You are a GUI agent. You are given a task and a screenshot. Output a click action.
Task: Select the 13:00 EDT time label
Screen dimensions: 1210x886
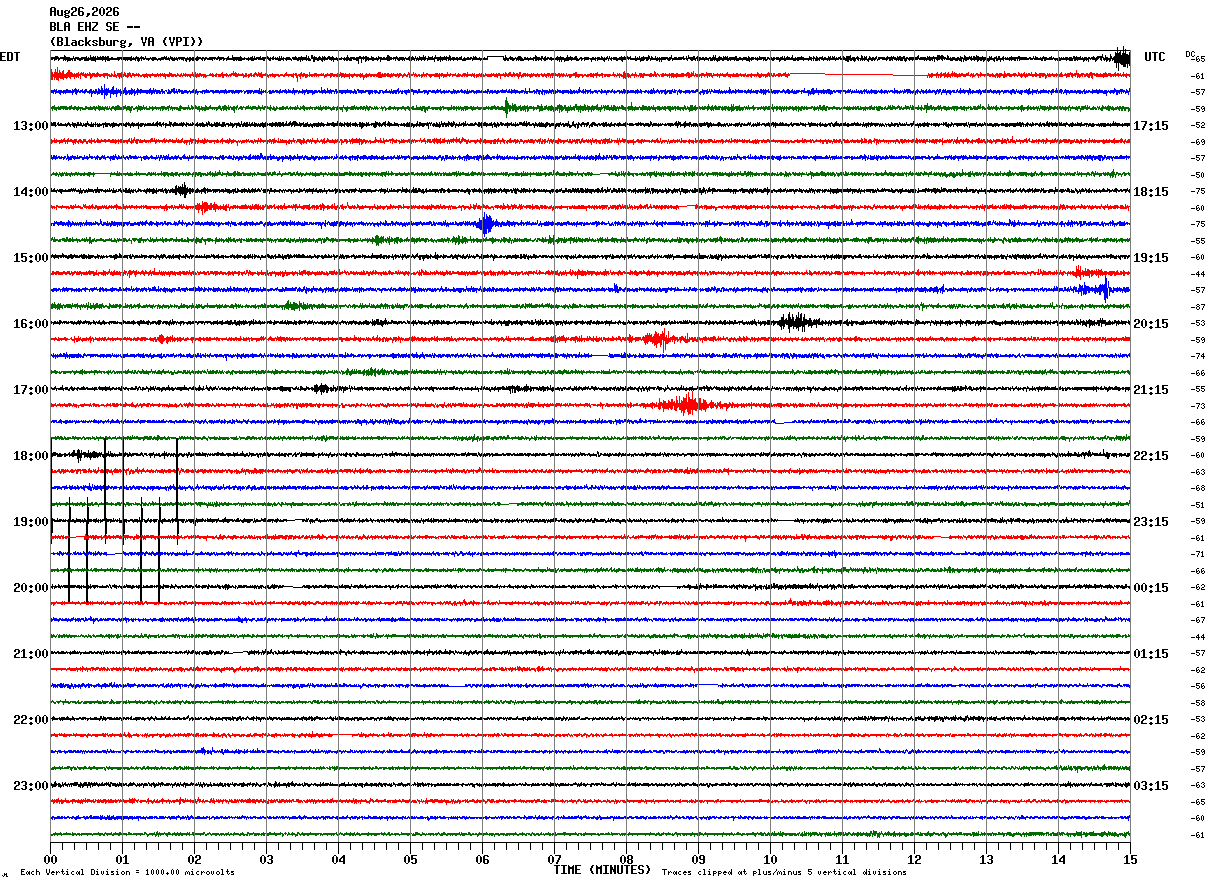30,126
